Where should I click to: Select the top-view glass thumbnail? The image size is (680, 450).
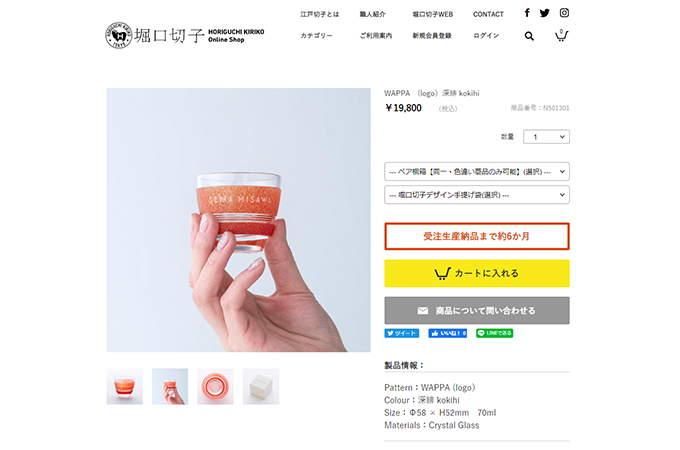(x=215, y=387)
